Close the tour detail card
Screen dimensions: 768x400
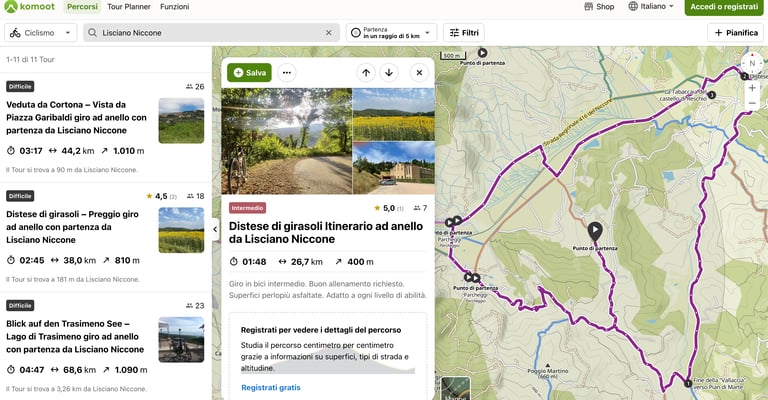coord(419,72)
